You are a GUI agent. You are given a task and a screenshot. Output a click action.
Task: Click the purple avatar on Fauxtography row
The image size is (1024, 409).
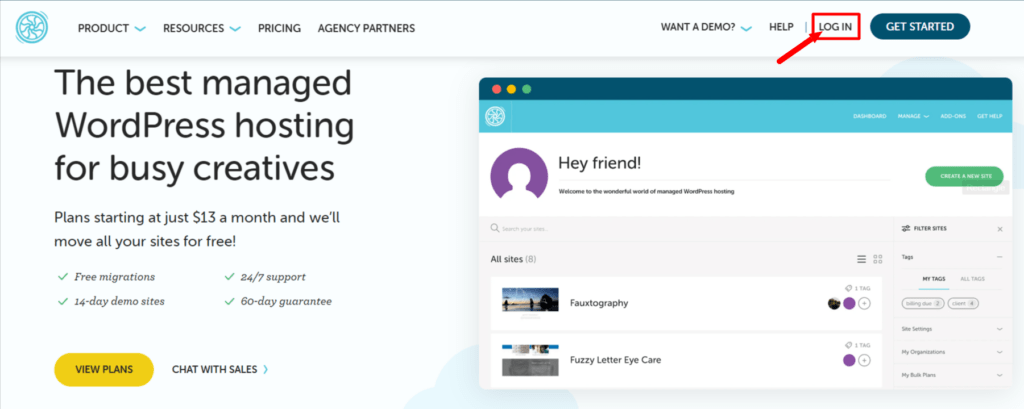(849, 303)
